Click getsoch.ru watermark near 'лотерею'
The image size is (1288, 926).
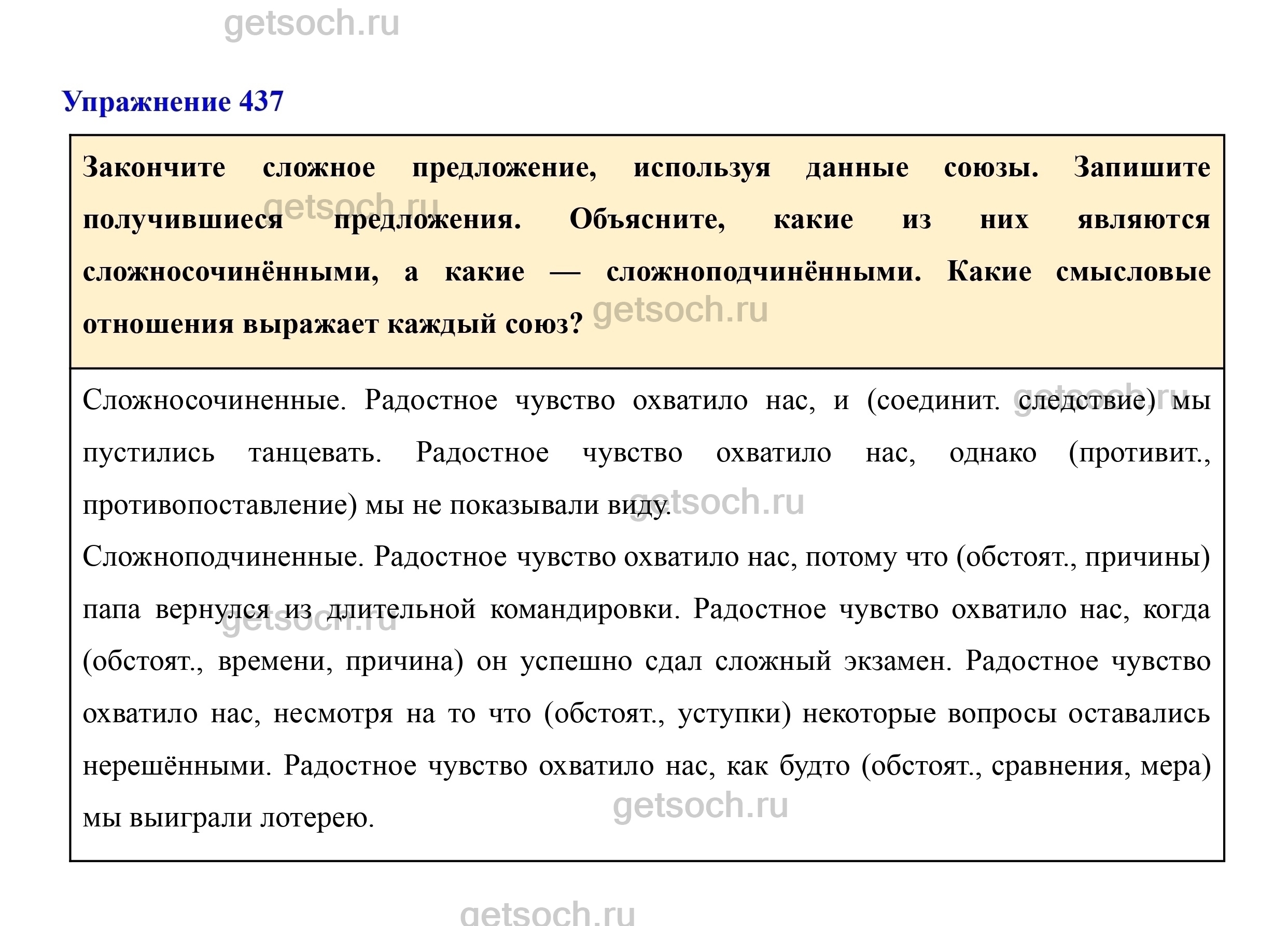click(x=700, y=806)
